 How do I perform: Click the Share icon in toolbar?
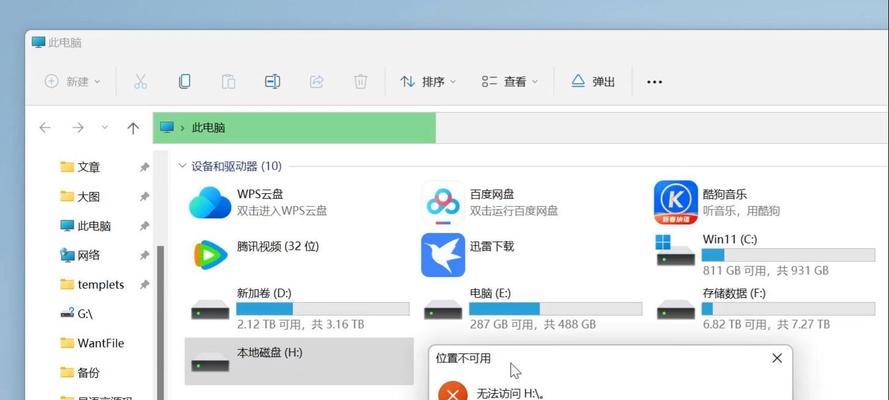pos(316,82)
